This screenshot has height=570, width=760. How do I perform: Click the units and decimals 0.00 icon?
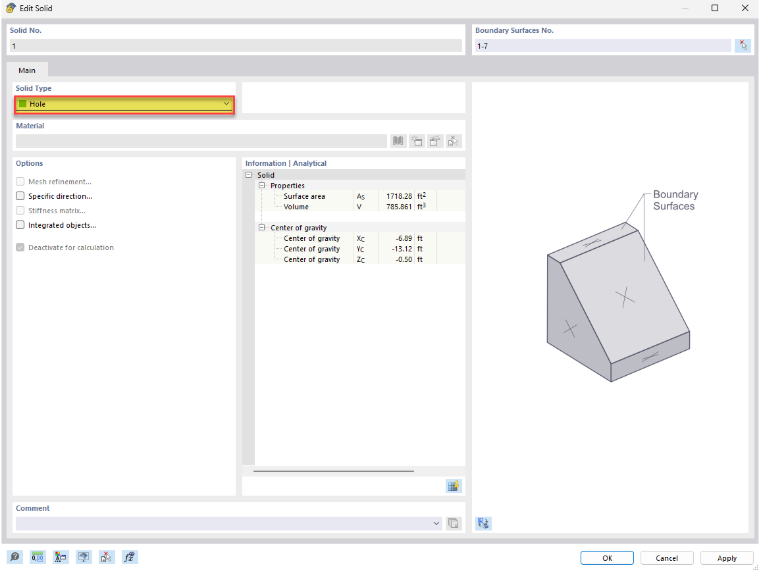[x=37, y=557]
